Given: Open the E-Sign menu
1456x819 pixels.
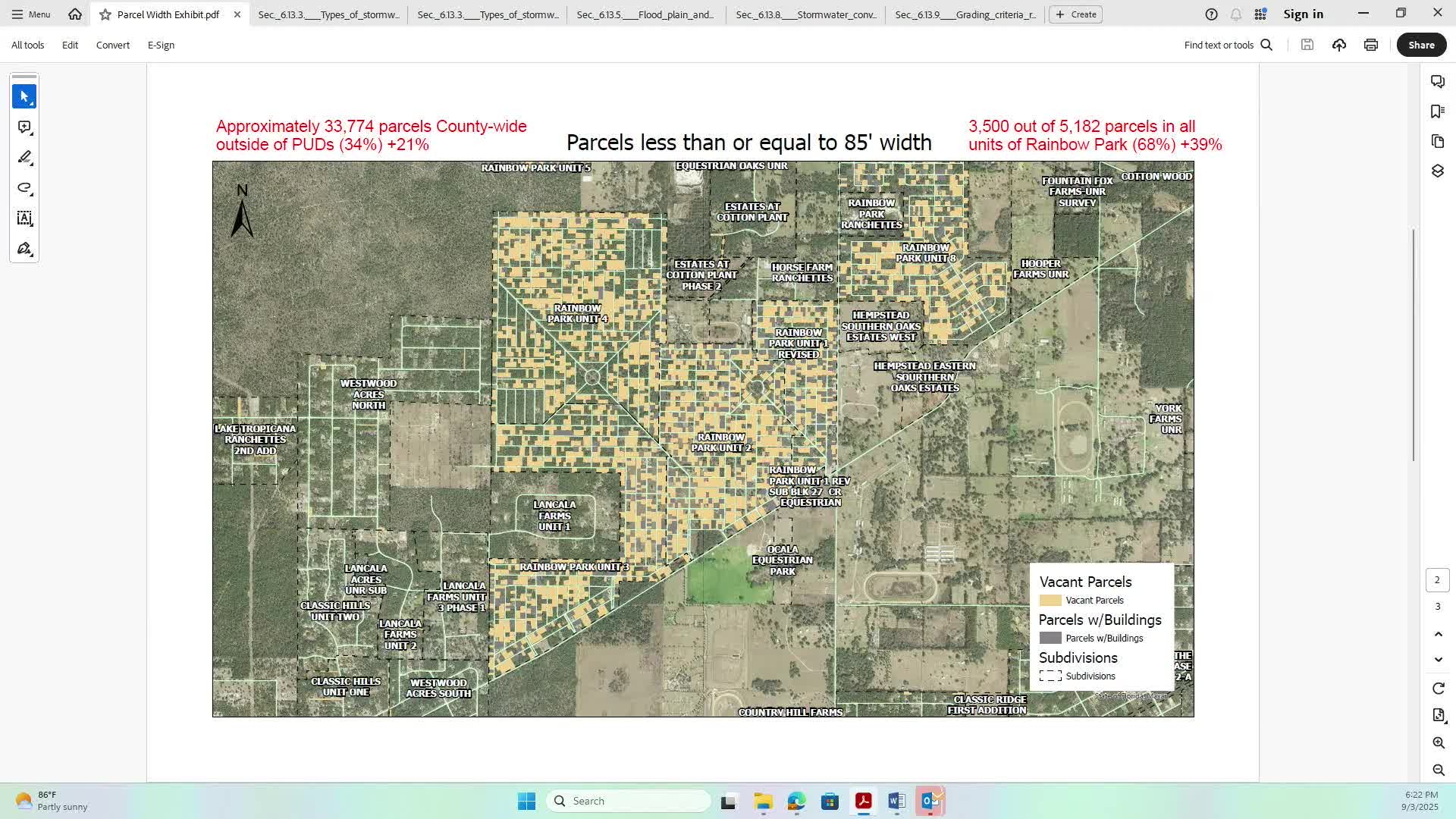Looking at the screenshot, I should tap(161, 45).
